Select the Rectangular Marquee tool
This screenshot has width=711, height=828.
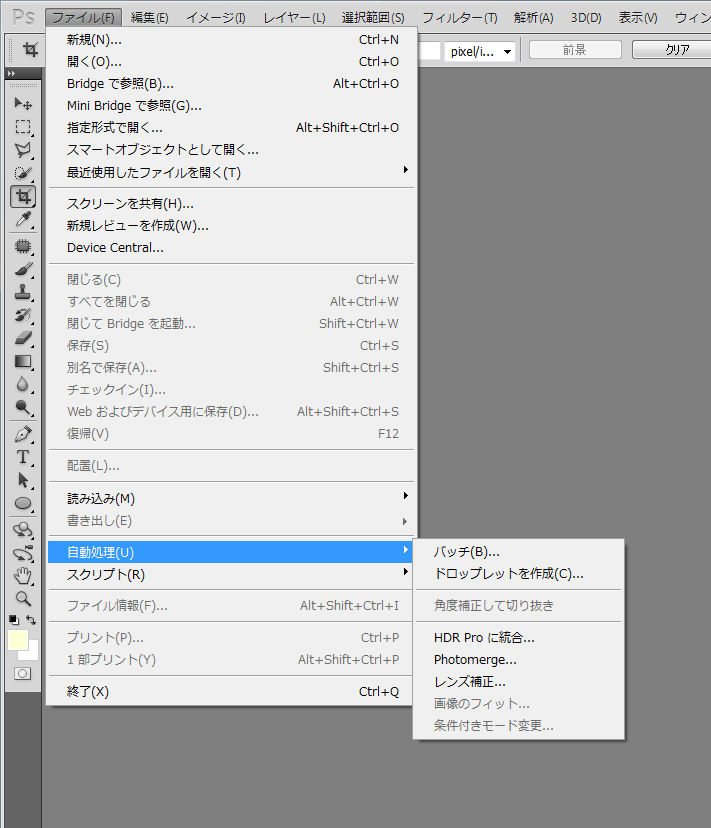coord(23,127)
